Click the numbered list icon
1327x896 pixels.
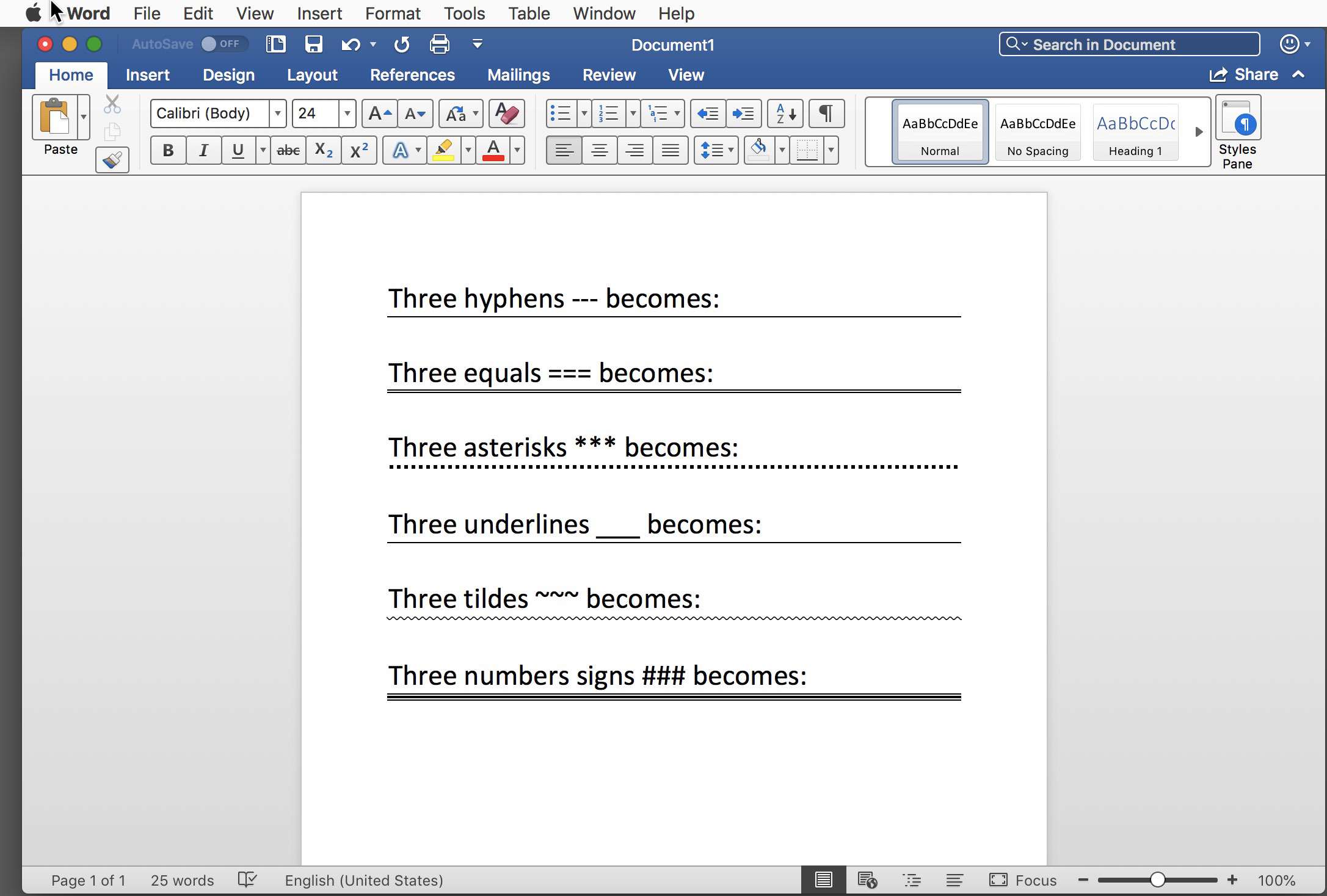609,114
